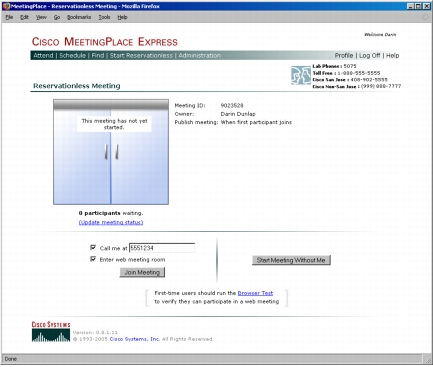The height and width of the screenshot is (367, 433).
Task: Click the Firefox icon in title bar
Action: coord(6,6)
